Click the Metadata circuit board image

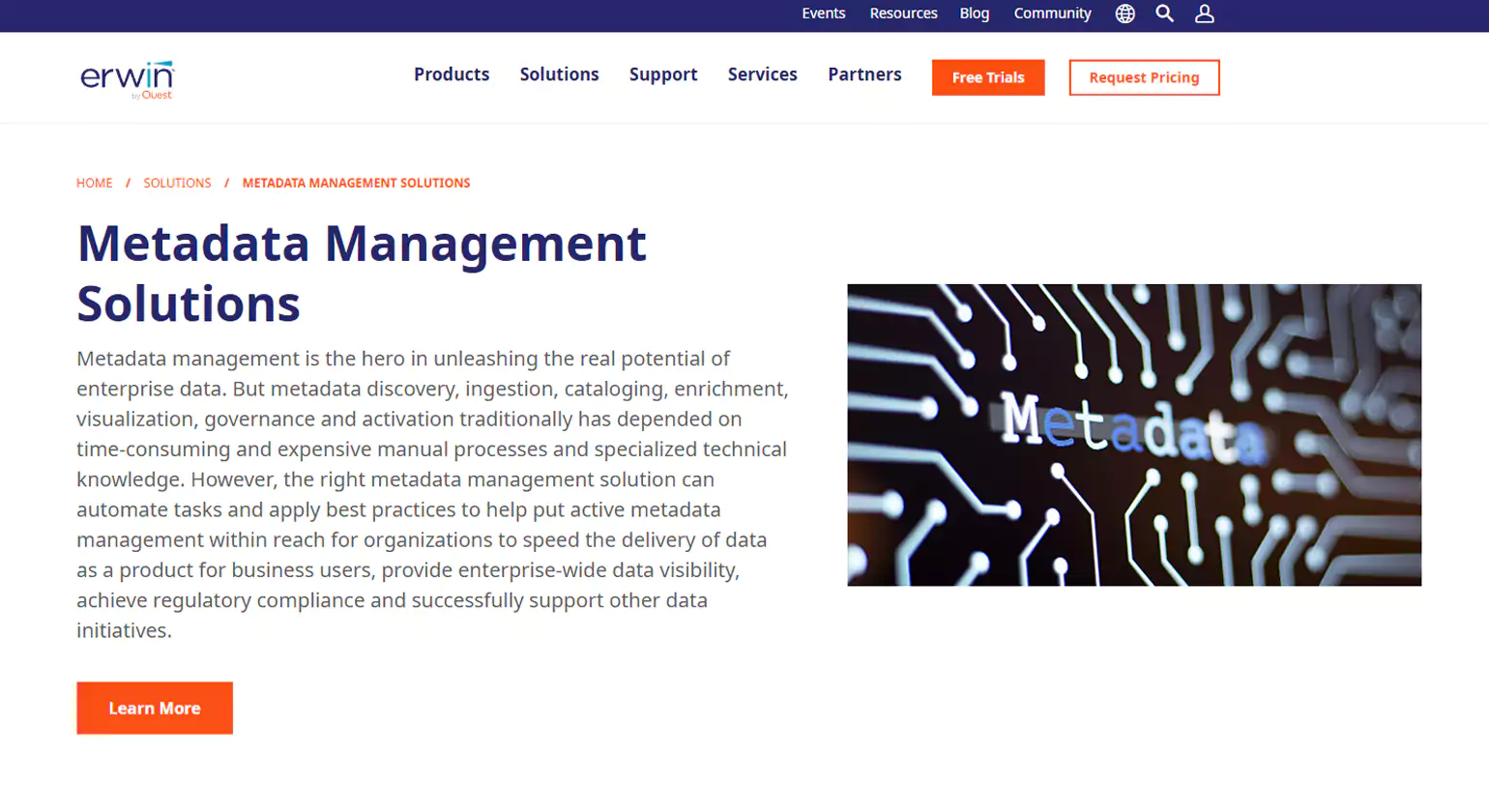pos(1133,435)
